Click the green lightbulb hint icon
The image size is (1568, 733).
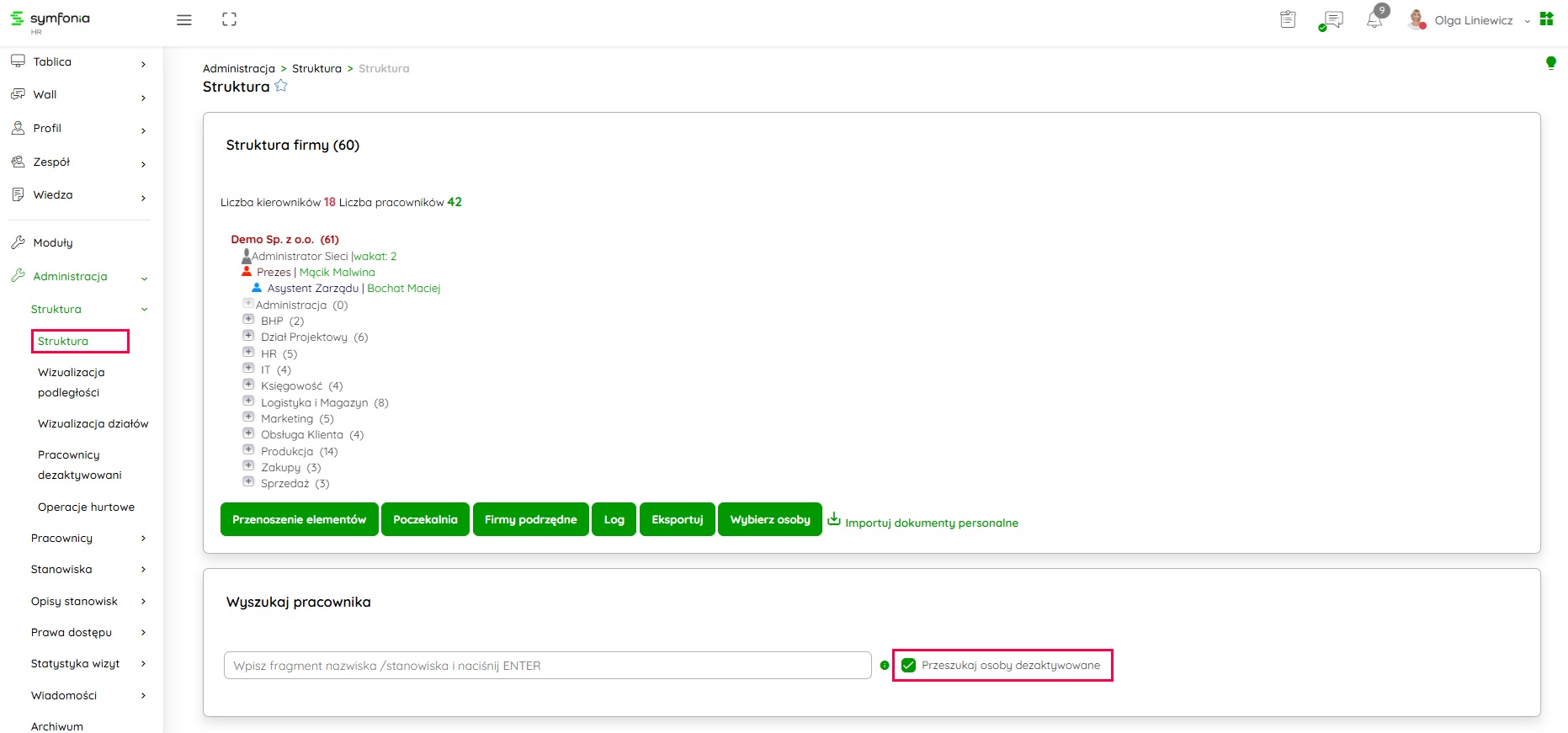(x=1550, y=63)
